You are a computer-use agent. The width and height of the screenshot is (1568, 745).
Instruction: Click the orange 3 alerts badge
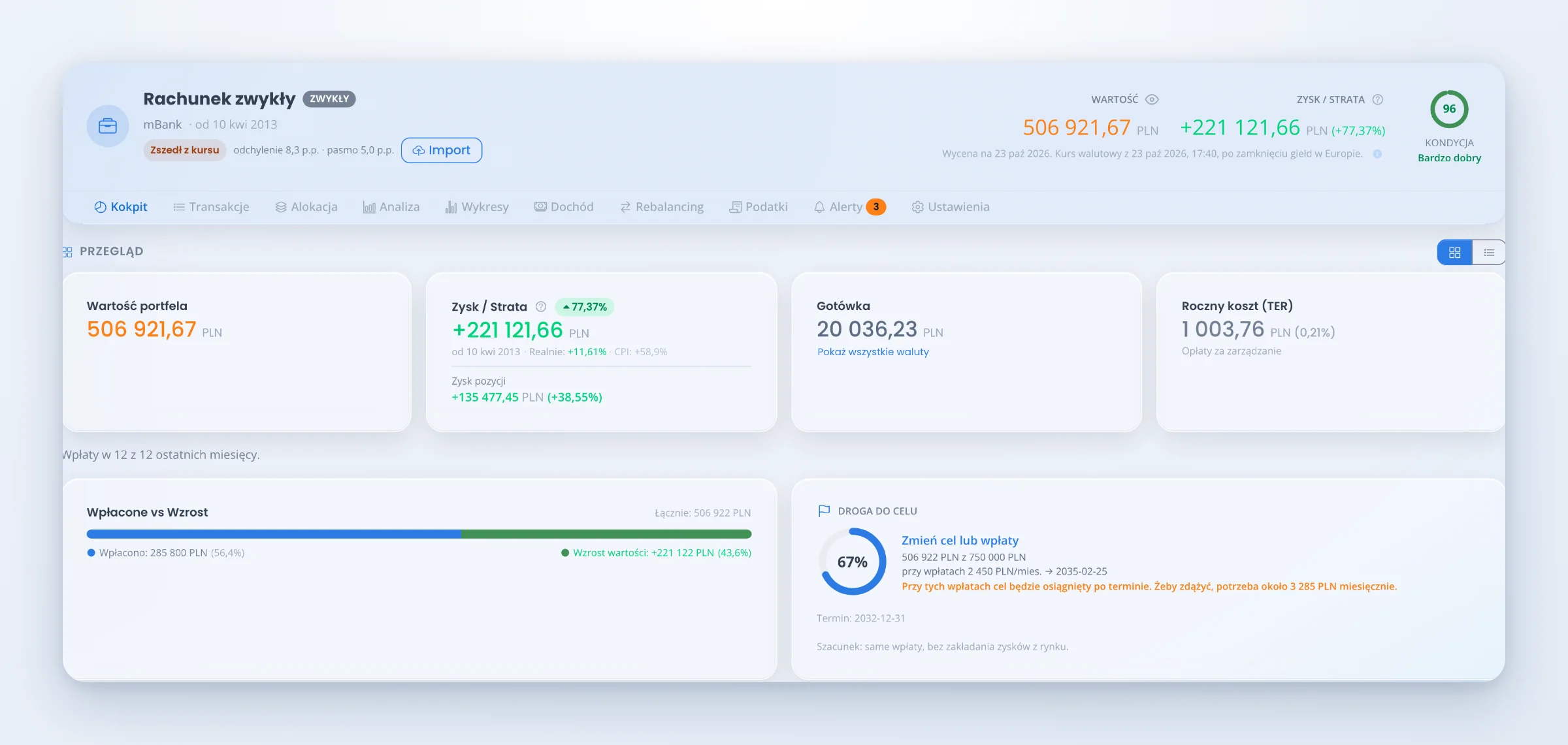(876, 207)
